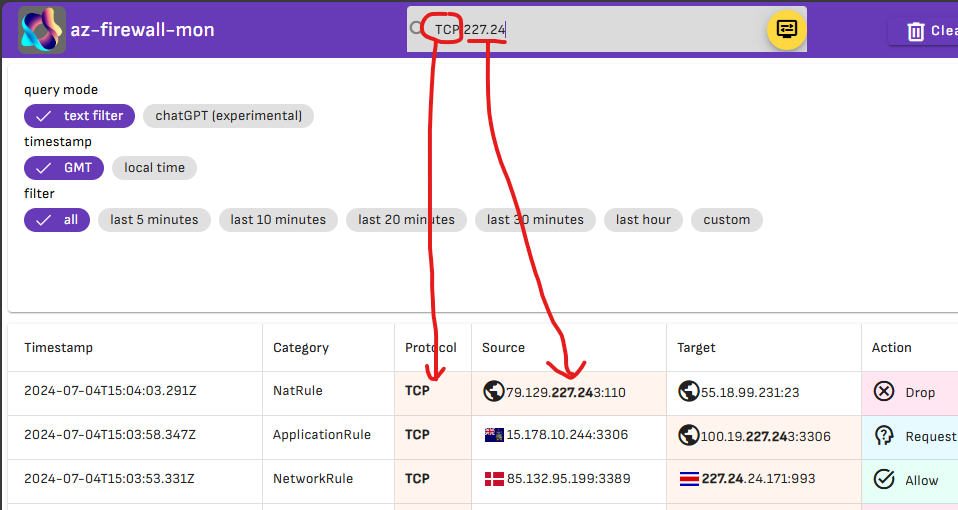Filter to last 5 minutes
Viewport: 958px width, 510px height.
[x=154, y=220]
